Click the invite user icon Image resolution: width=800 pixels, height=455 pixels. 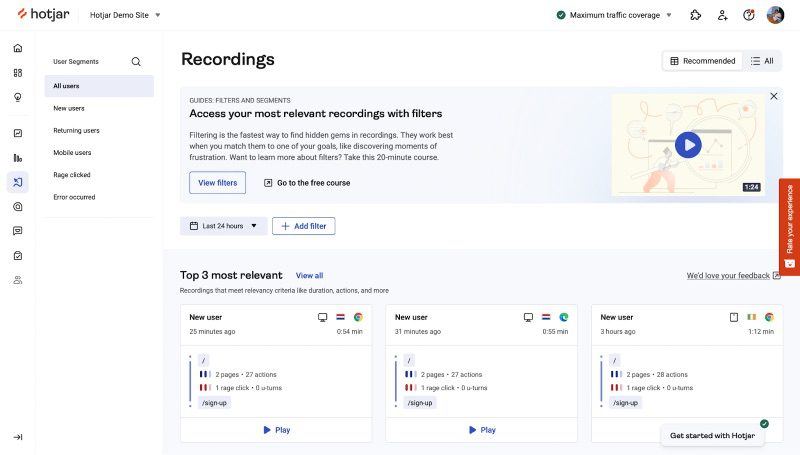point(722,15)
